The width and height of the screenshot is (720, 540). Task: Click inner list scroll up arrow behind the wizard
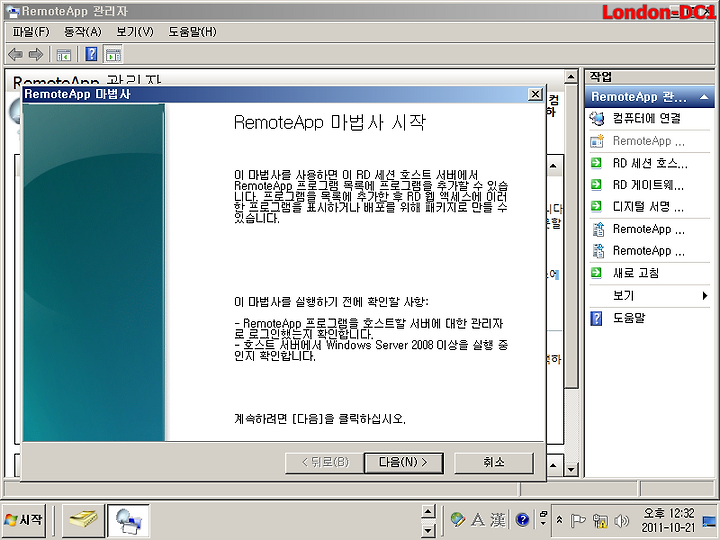[x=553, y=166]
